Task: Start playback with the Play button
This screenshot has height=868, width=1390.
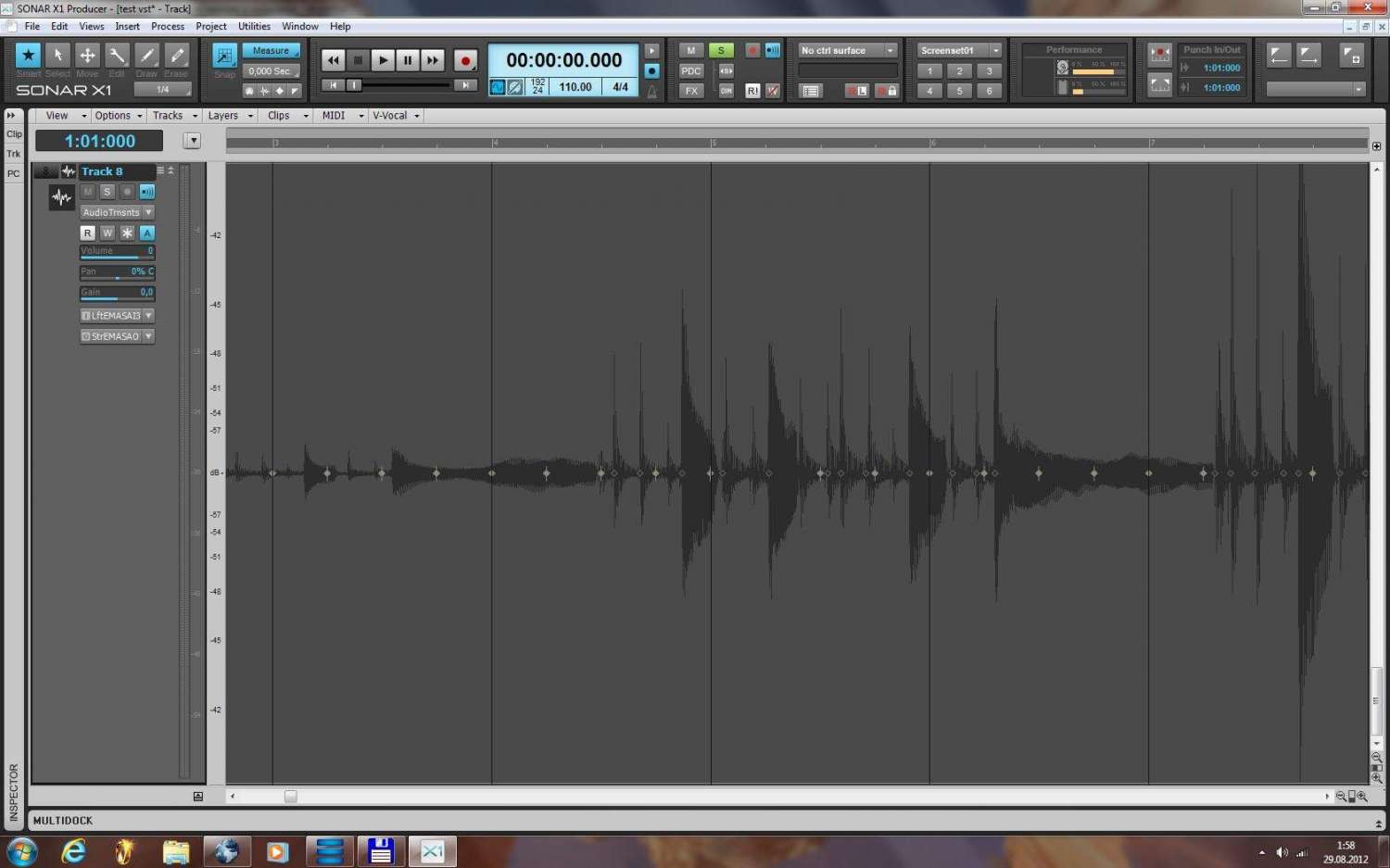Action: 383,60
